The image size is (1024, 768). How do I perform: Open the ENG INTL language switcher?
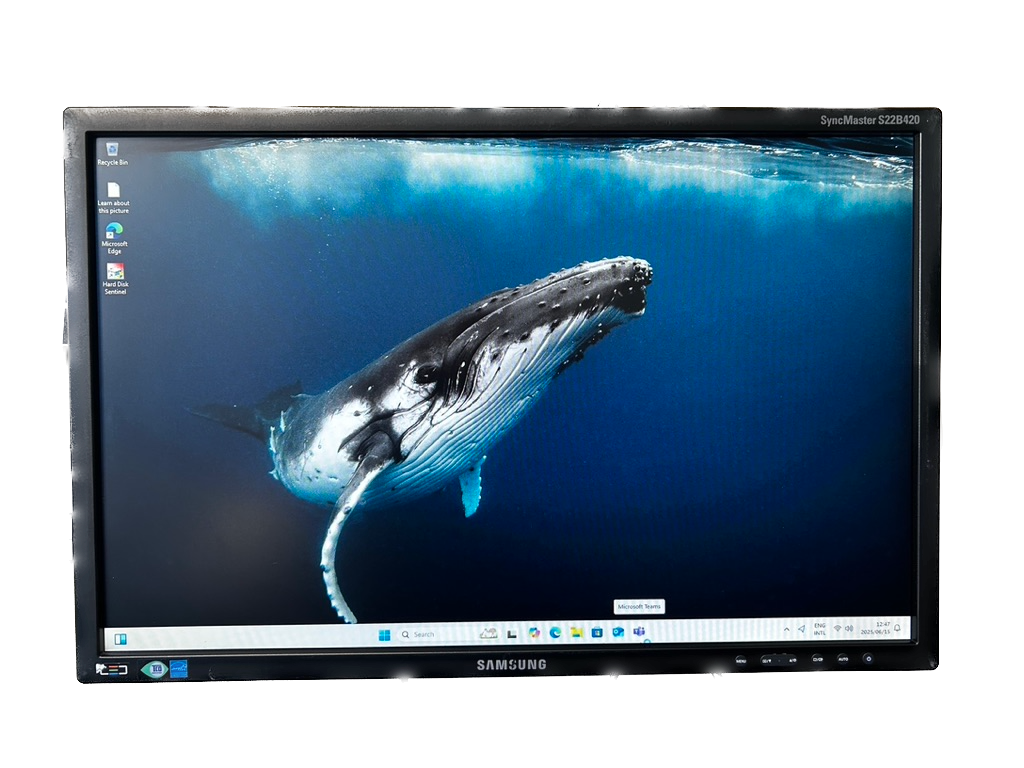820,628
